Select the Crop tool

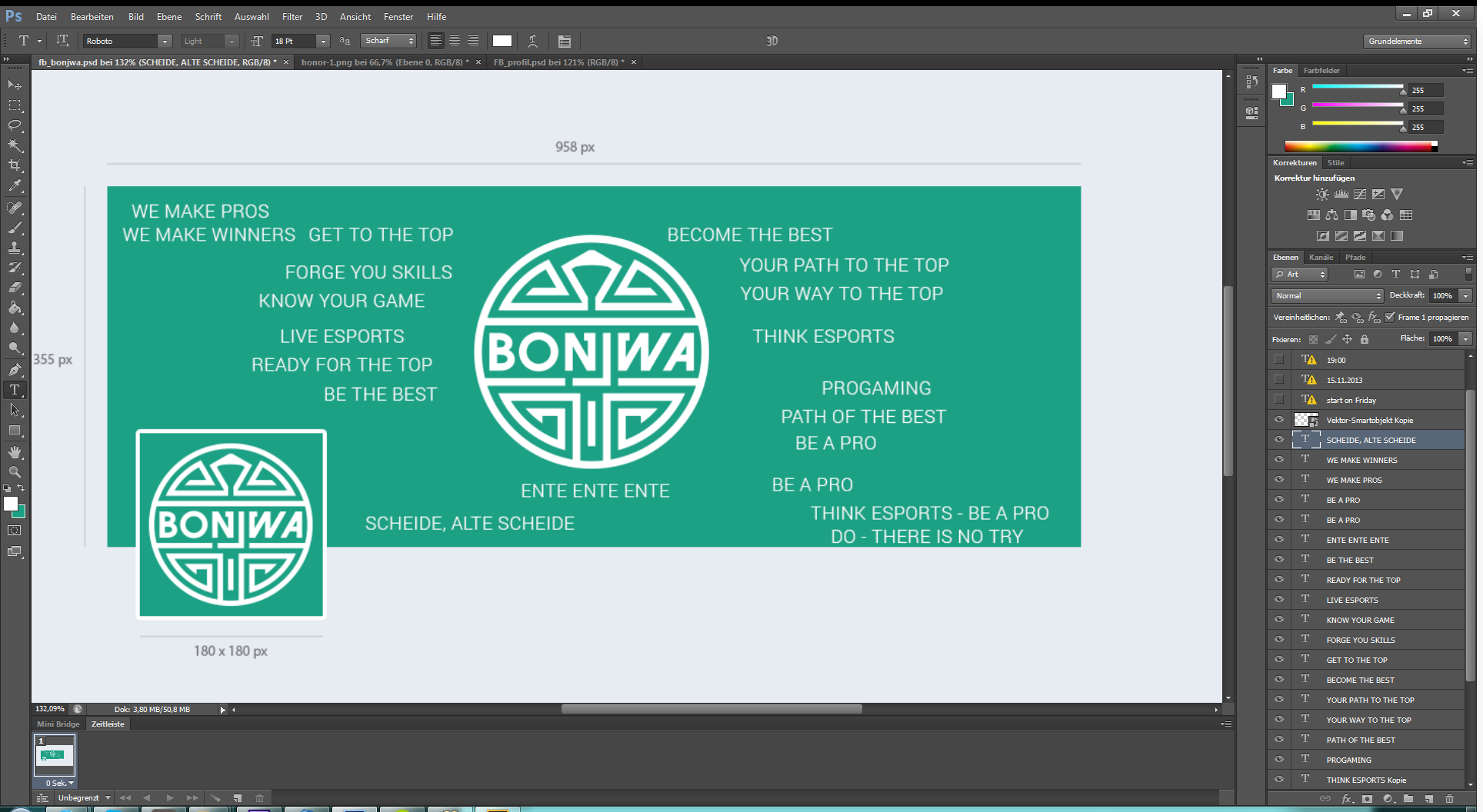point(15,165)
